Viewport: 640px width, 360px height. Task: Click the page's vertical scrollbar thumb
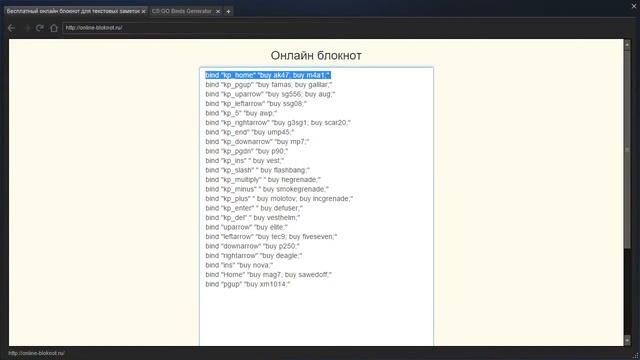click(x=627, y=149)
